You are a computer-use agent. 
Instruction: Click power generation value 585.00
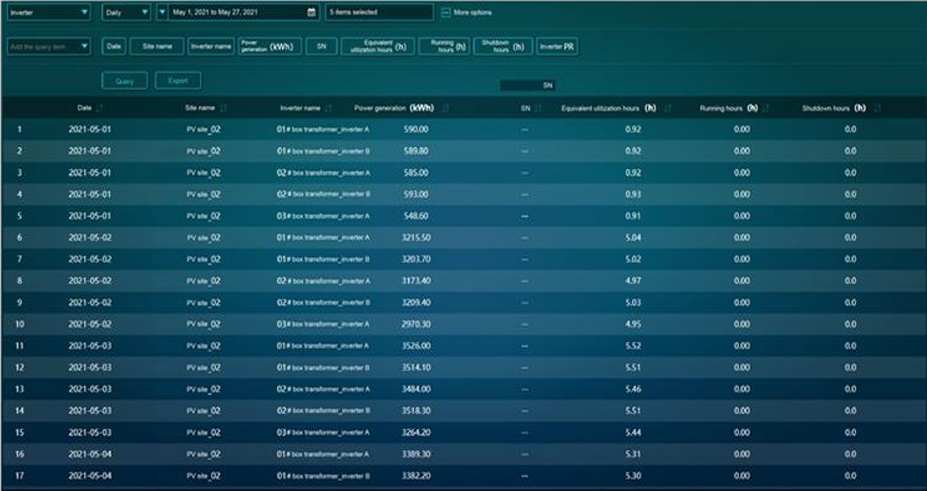pos(416,173)
